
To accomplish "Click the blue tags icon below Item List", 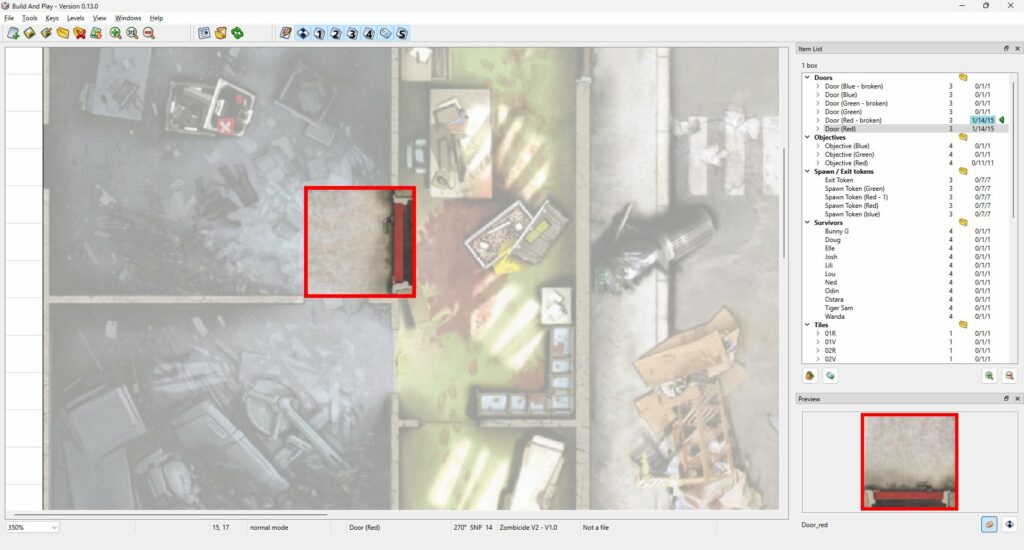I will (x=830, y=376).
